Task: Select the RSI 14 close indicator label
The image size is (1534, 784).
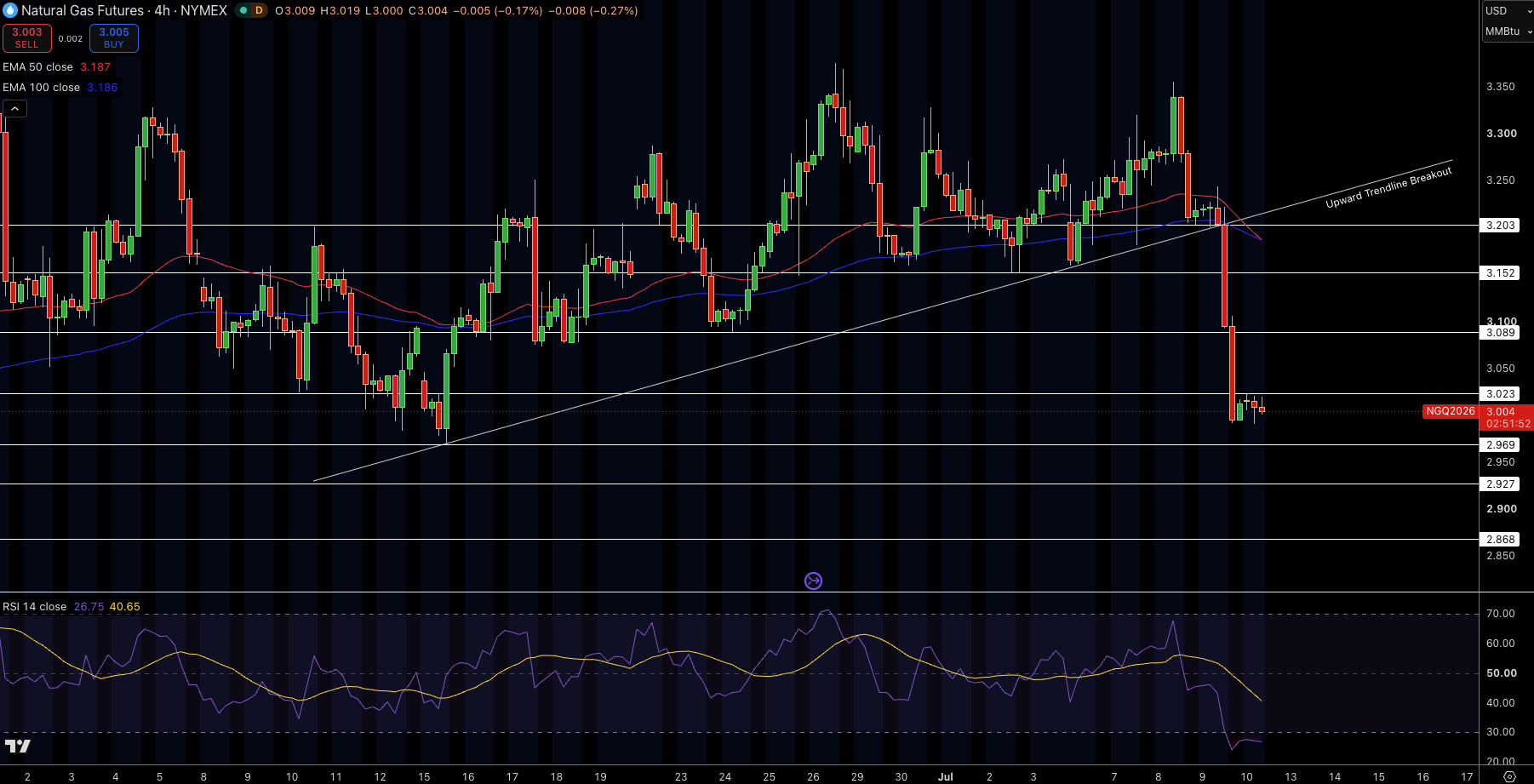Action: [x=34, y=607]
